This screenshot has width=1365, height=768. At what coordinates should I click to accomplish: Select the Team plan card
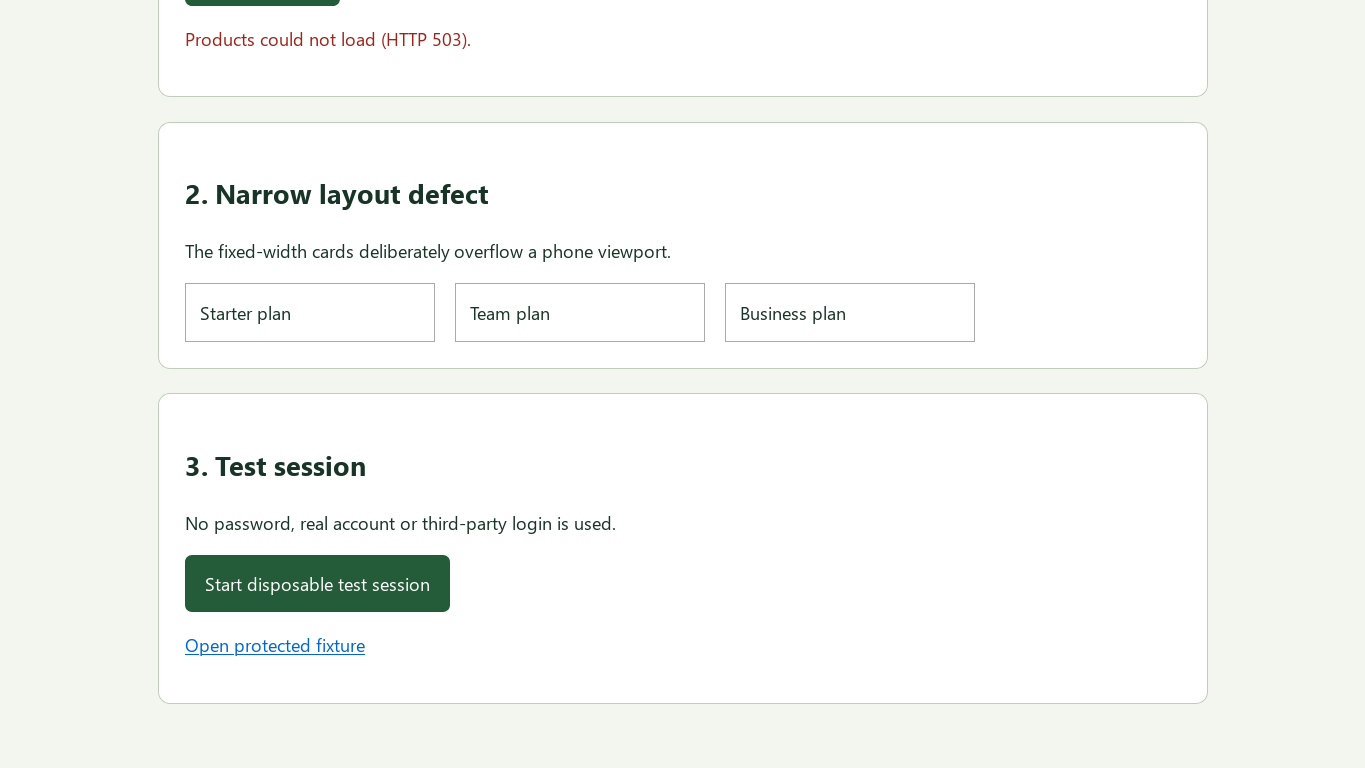click(580, 312)
